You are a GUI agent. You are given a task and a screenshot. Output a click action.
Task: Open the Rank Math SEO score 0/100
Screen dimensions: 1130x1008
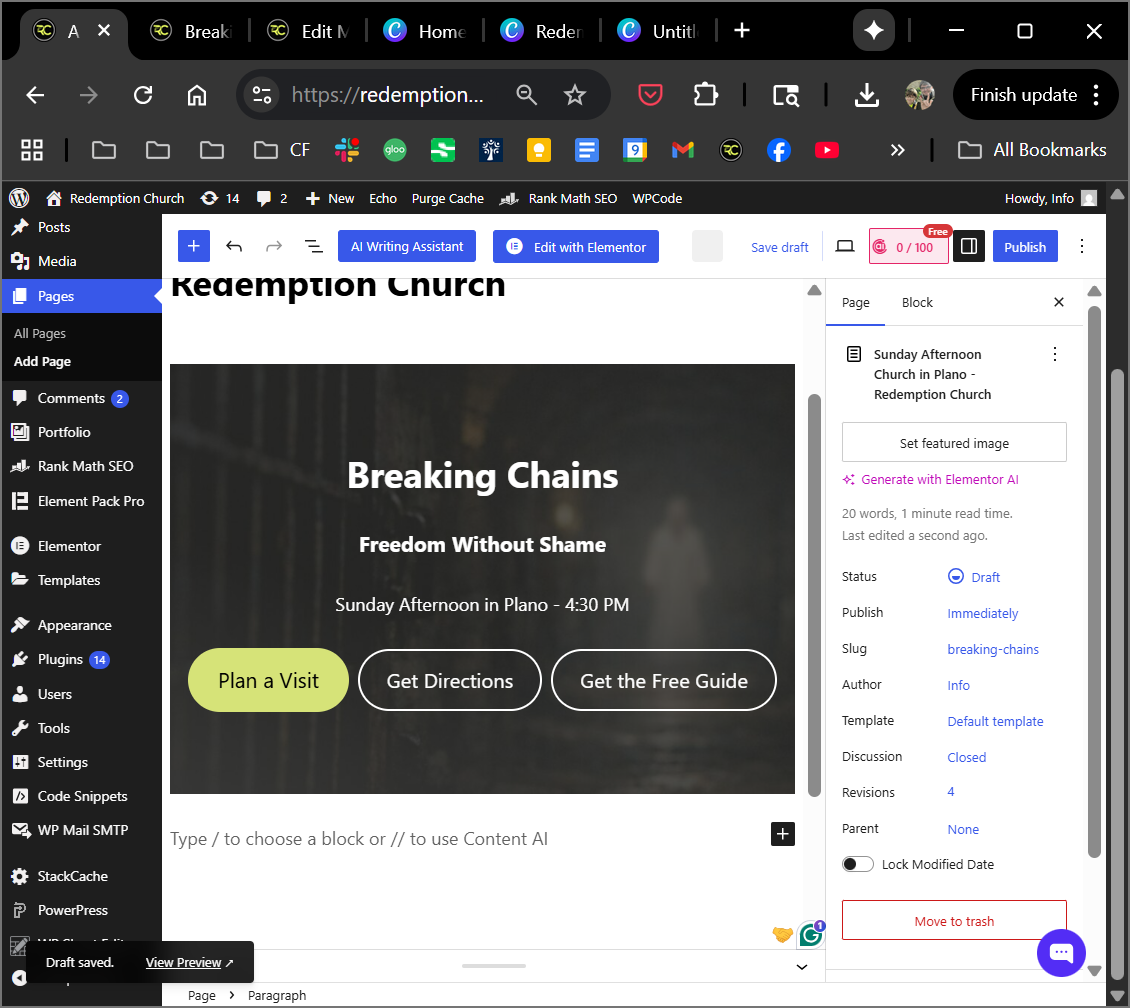click(x=909, y=246)
